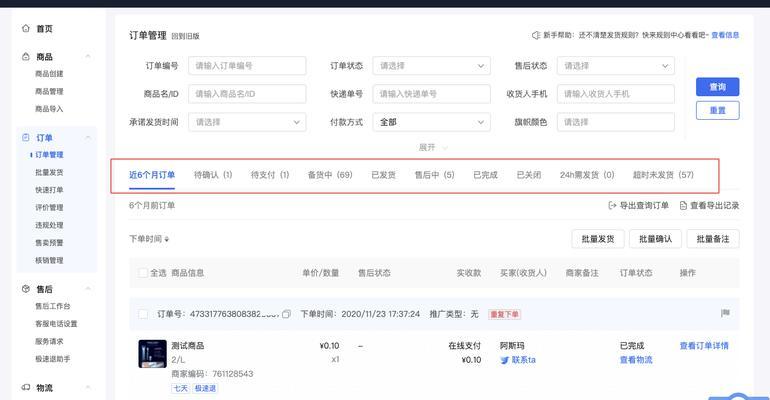
Task: Open 核销管理 in the sidebar
Action: click(49, 261)
